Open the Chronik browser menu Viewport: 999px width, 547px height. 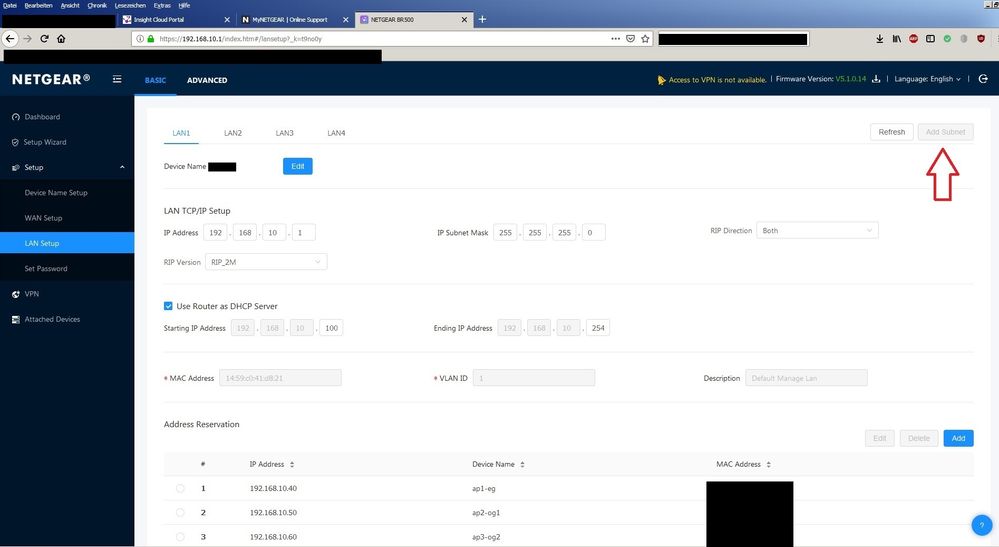pyautogui.click(x=97, y=5)
